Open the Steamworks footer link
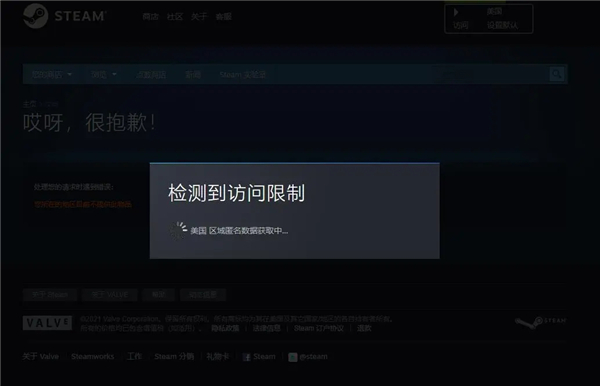The width and height of the screenshot is (600, 386). (x=93, y=357)
